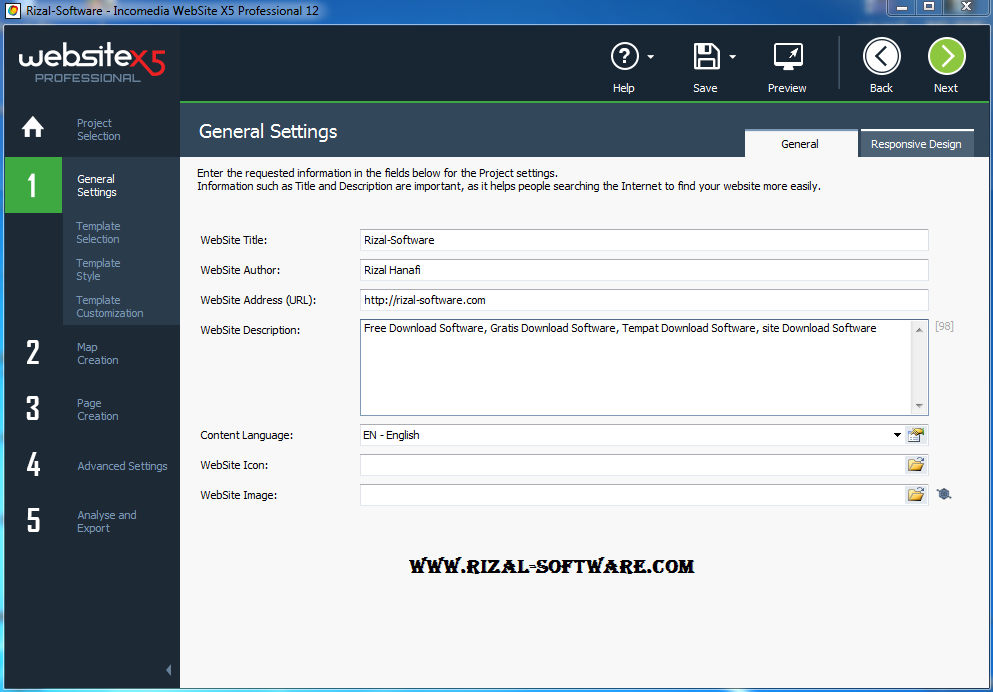Open the Help icon
993x692 pixels.
624,56
